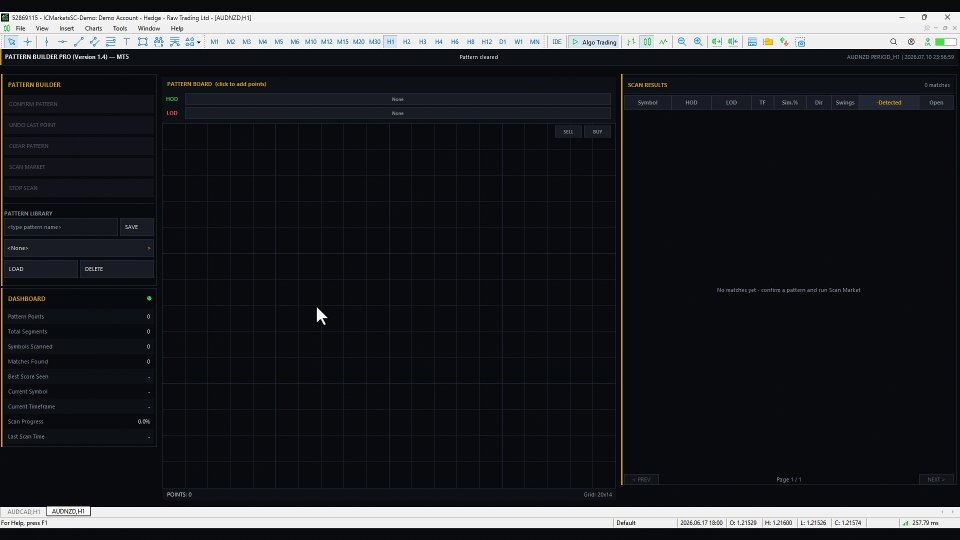
Task: Choose the horizontal line drawing tool
Action: tap(62, 42)
